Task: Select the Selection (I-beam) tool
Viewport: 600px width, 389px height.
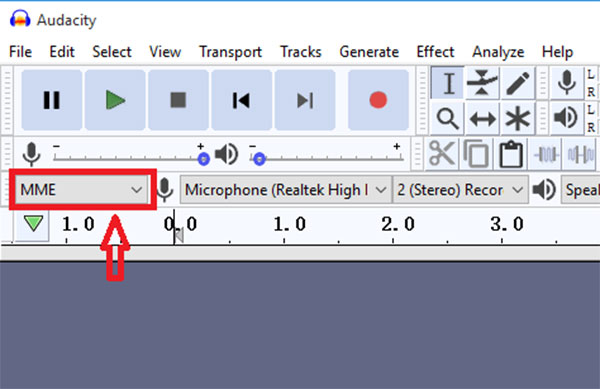Action: [448, 83]
